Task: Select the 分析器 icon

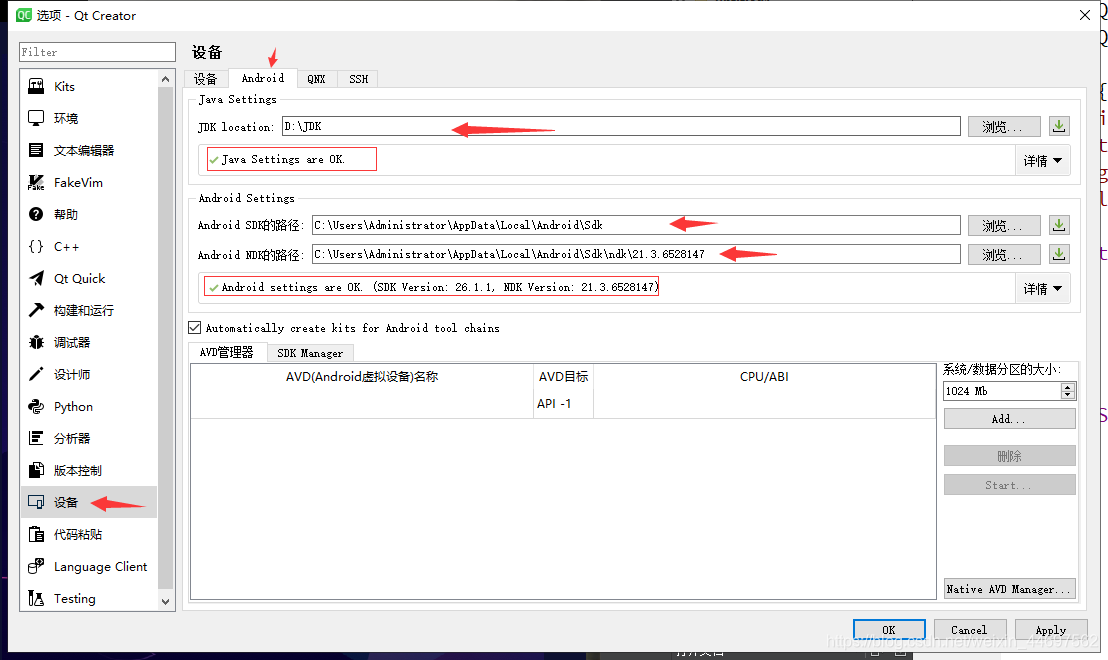Action: tap(36, 438)
